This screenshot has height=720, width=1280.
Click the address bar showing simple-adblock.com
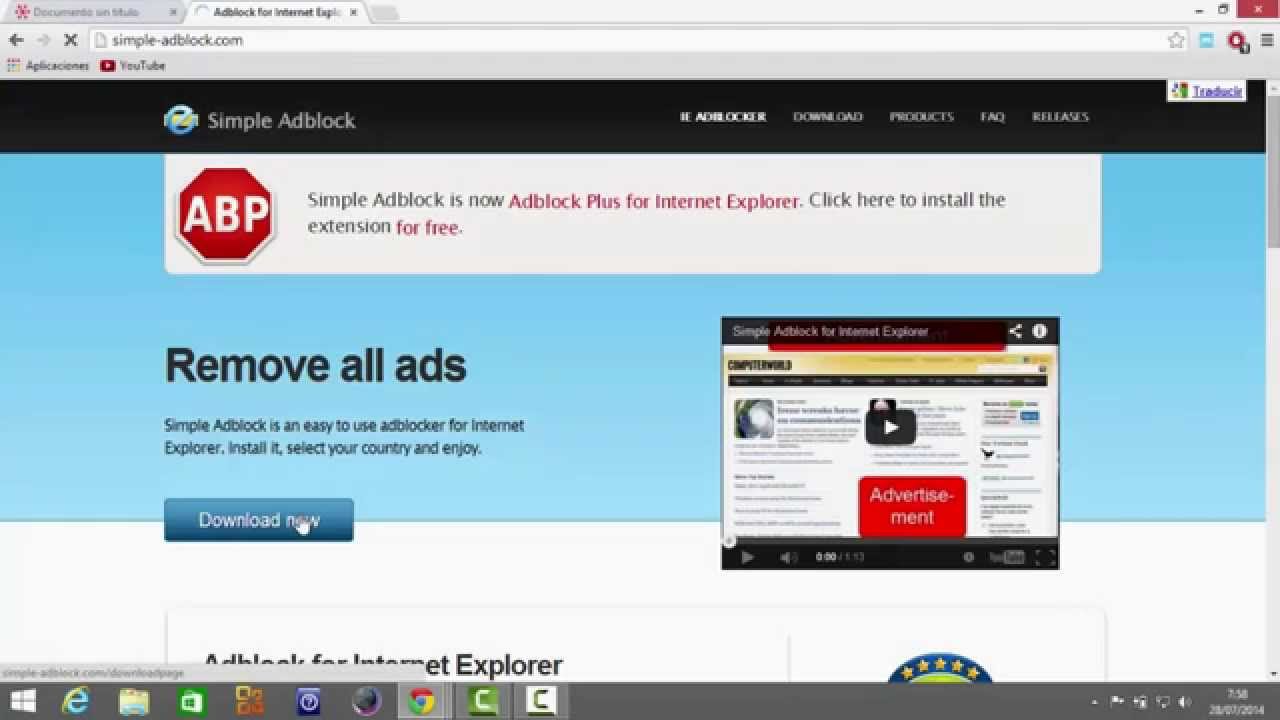click(x=628, y=40)
